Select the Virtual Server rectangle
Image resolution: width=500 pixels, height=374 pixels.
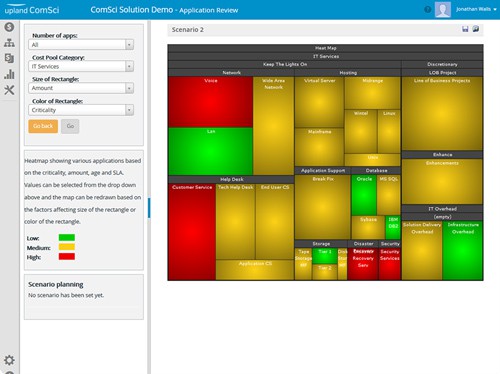(x=319, y=102)
